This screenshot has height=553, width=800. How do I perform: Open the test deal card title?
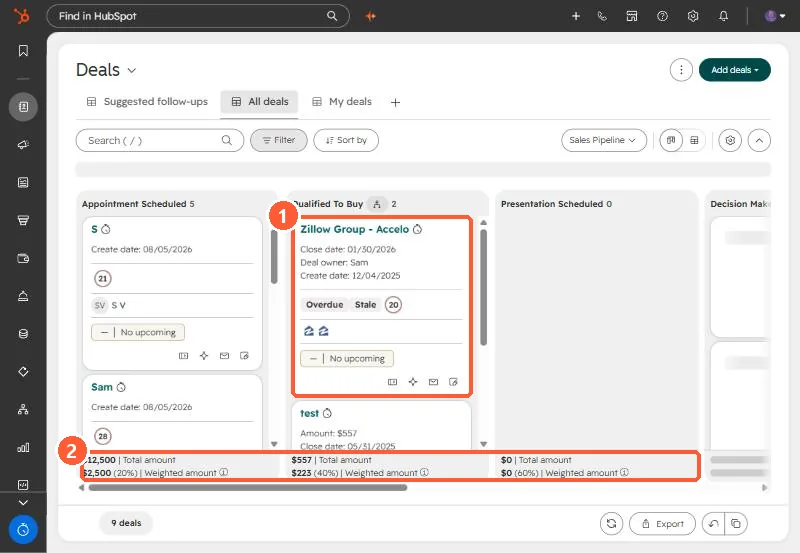[309, 413]
